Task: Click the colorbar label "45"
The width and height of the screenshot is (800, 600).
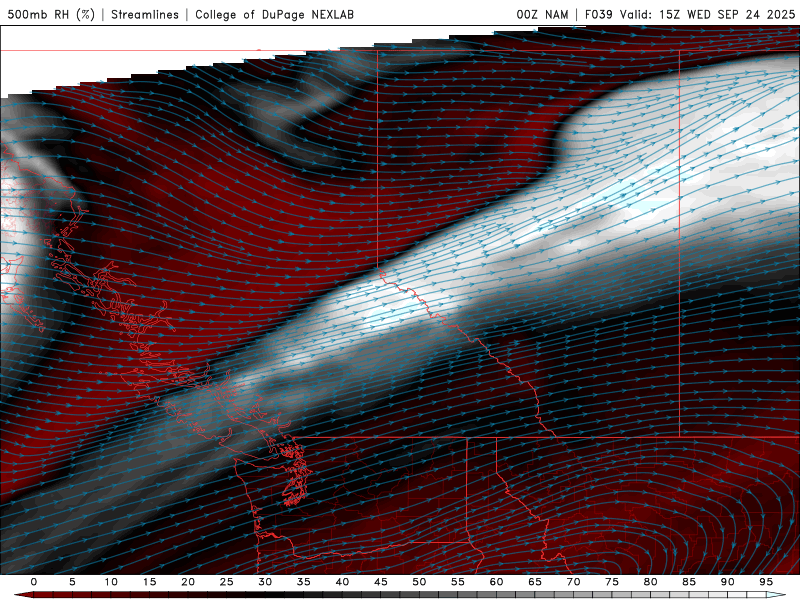Action: pyautogui.click(x=380, y=582)
